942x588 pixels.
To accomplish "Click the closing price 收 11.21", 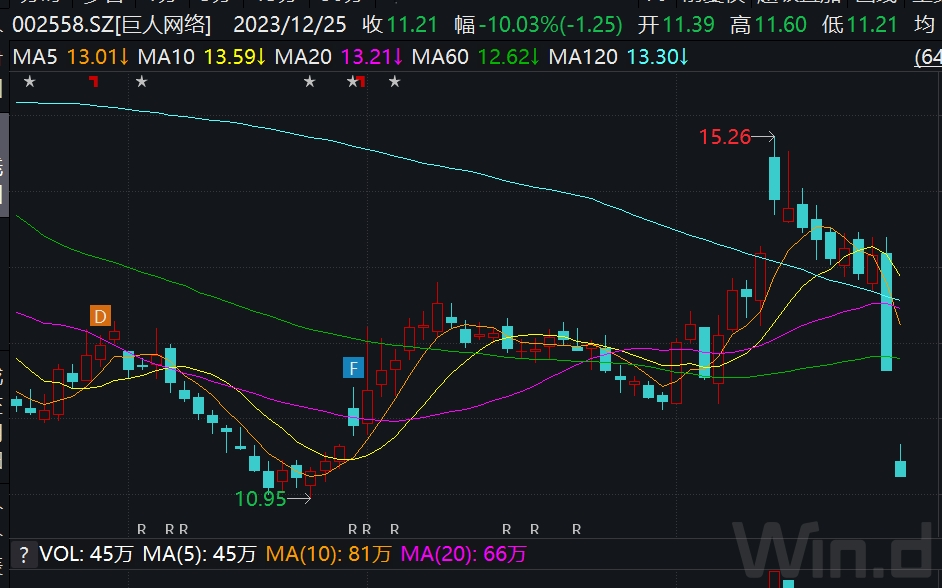I will click(400, 25).
